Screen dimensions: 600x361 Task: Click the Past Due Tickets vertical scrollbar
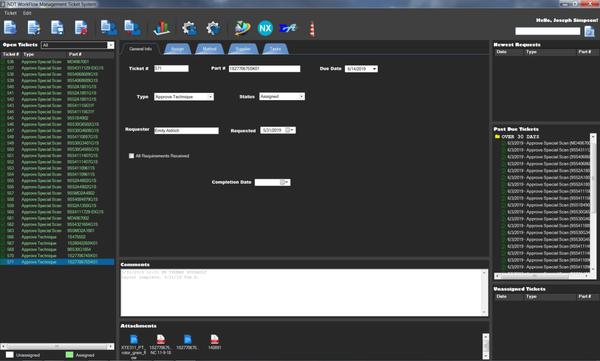pos(593,203)
